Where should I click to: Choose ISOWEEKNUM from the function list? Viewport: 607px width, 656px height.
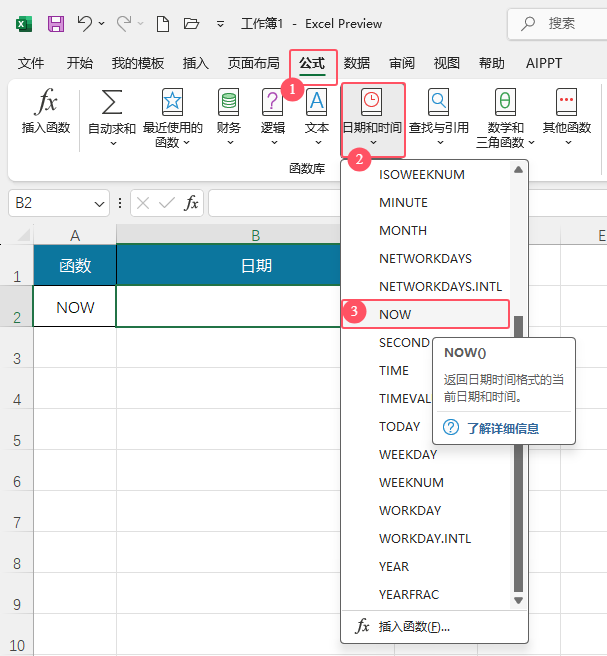pos(426,174)
